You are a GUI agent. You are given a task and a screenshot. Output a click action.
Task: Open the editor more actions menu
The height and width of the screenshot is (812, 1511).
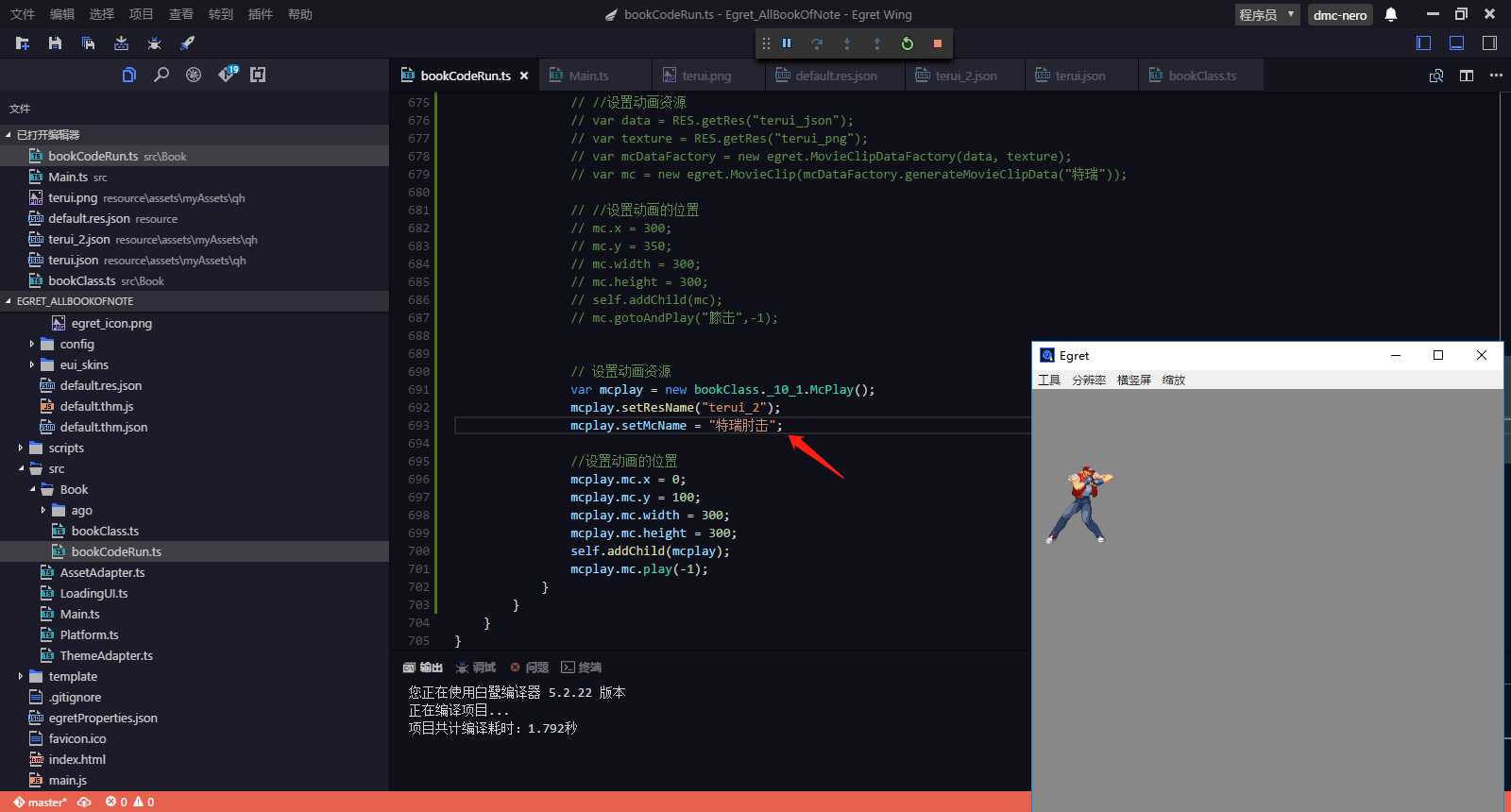(x=1496, y=76)
